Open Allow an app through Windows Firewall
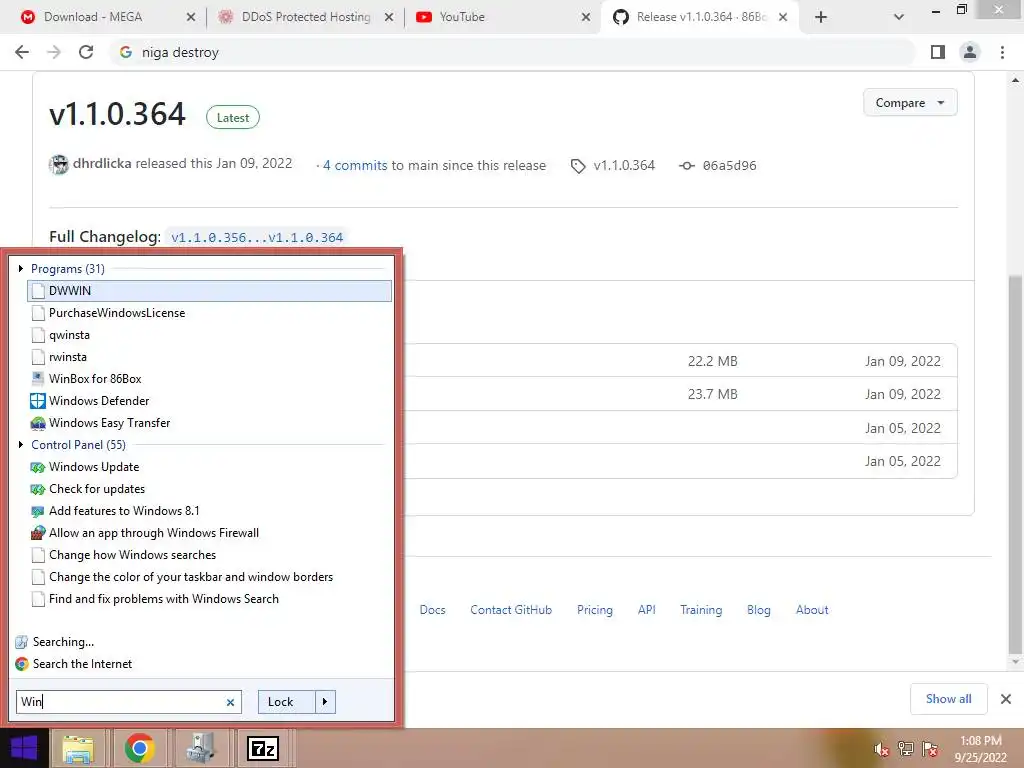 point(209,533)
